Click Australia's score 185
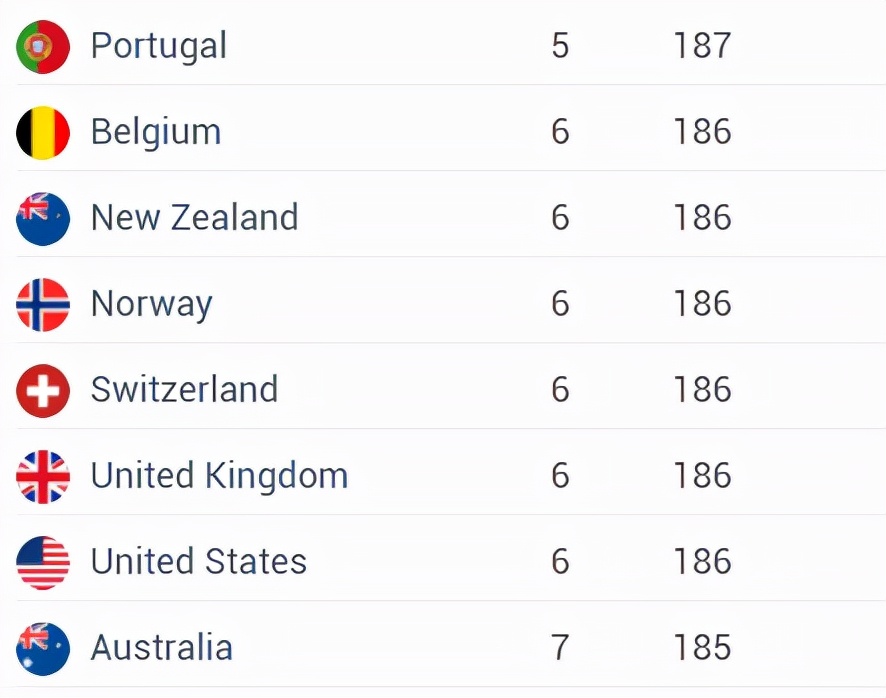Viewport: 886px width, 698px height. 702,647
